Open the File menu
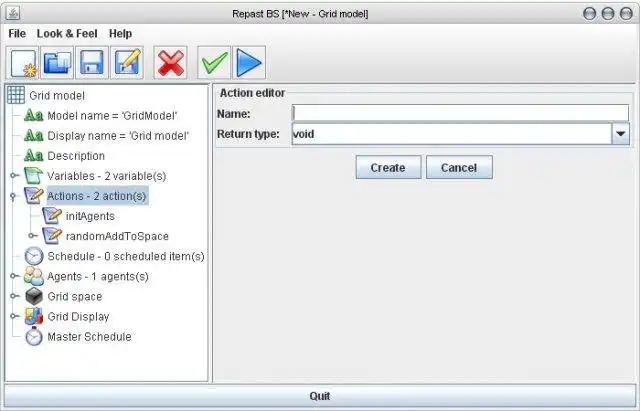Screen dimensions: 640x411 point(17,33)
